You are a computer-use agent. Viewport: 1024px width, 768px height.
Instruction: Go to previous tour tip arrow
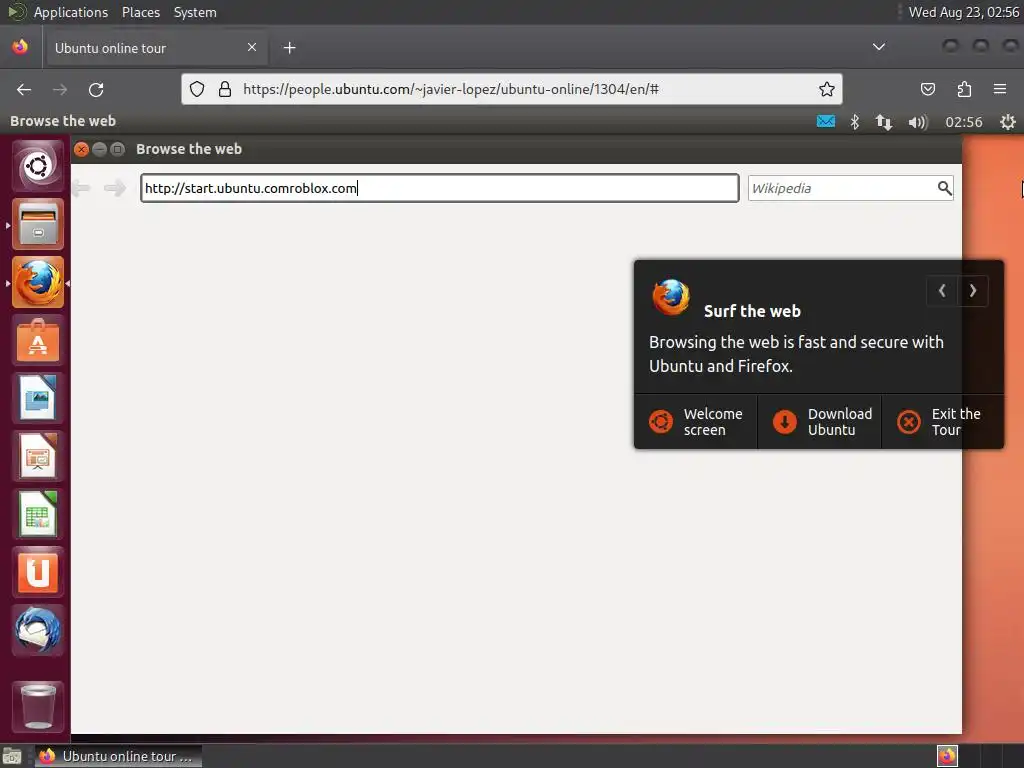coord(942,291)
